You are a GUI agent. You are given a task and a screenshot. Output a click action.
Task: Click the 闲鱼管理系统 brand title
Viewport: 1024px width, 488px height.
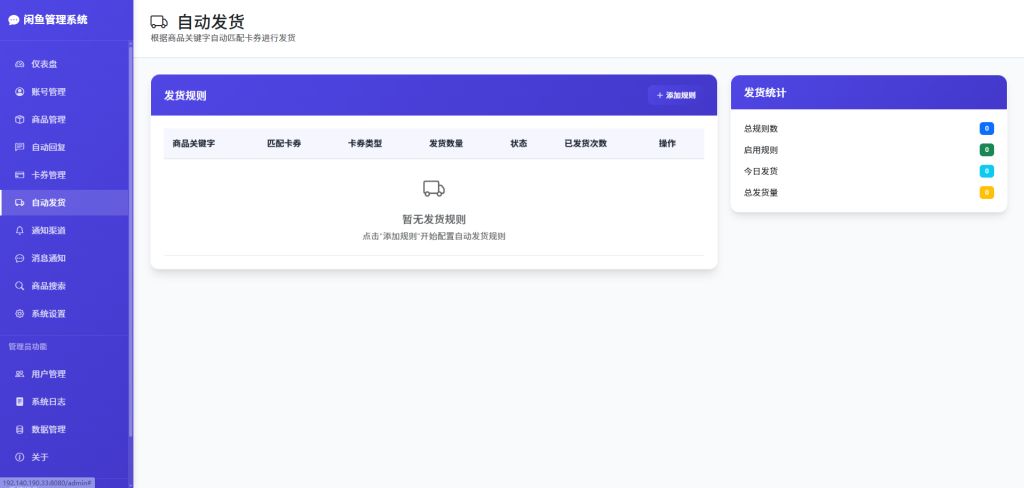(x=56, y=20)
